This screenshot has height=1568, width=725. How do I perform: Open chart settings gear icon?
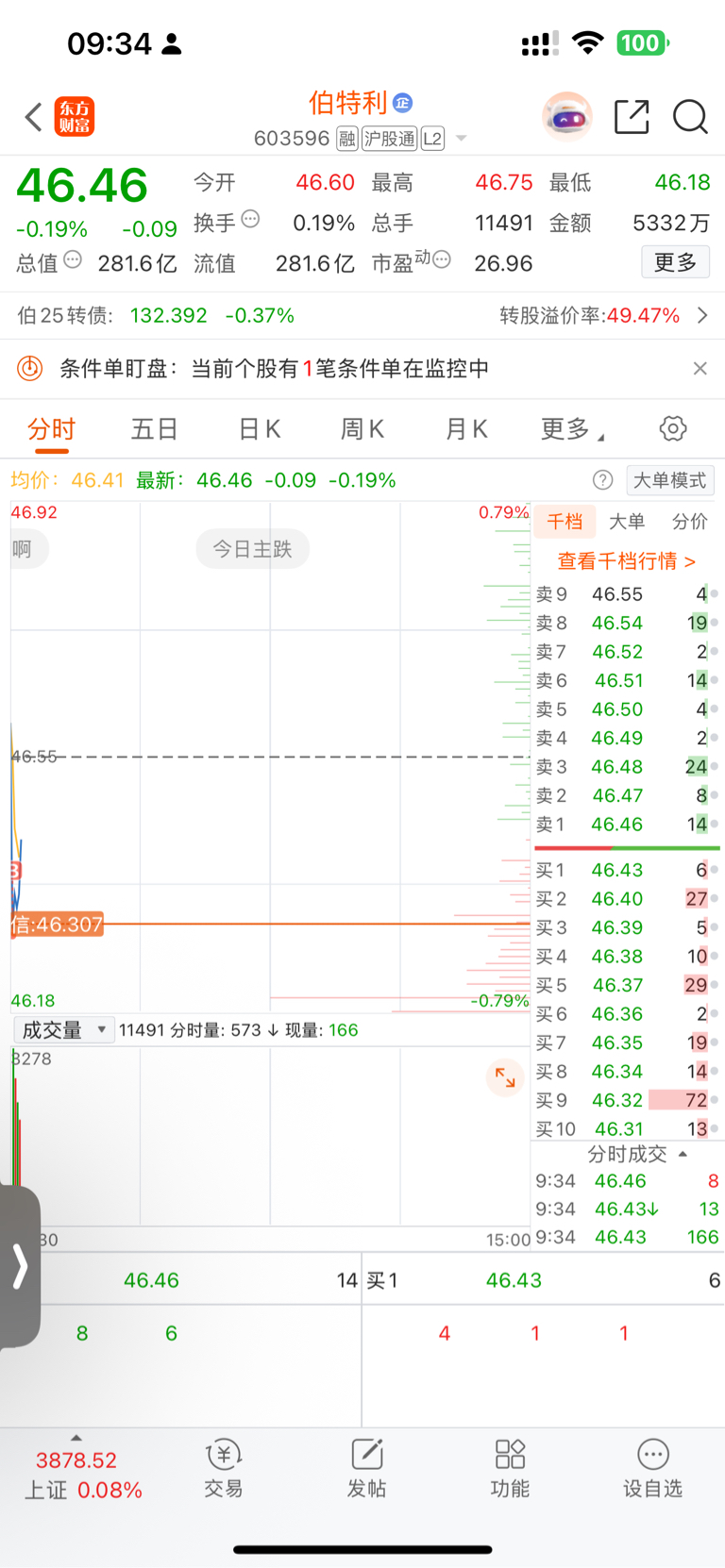click(673, 429)
